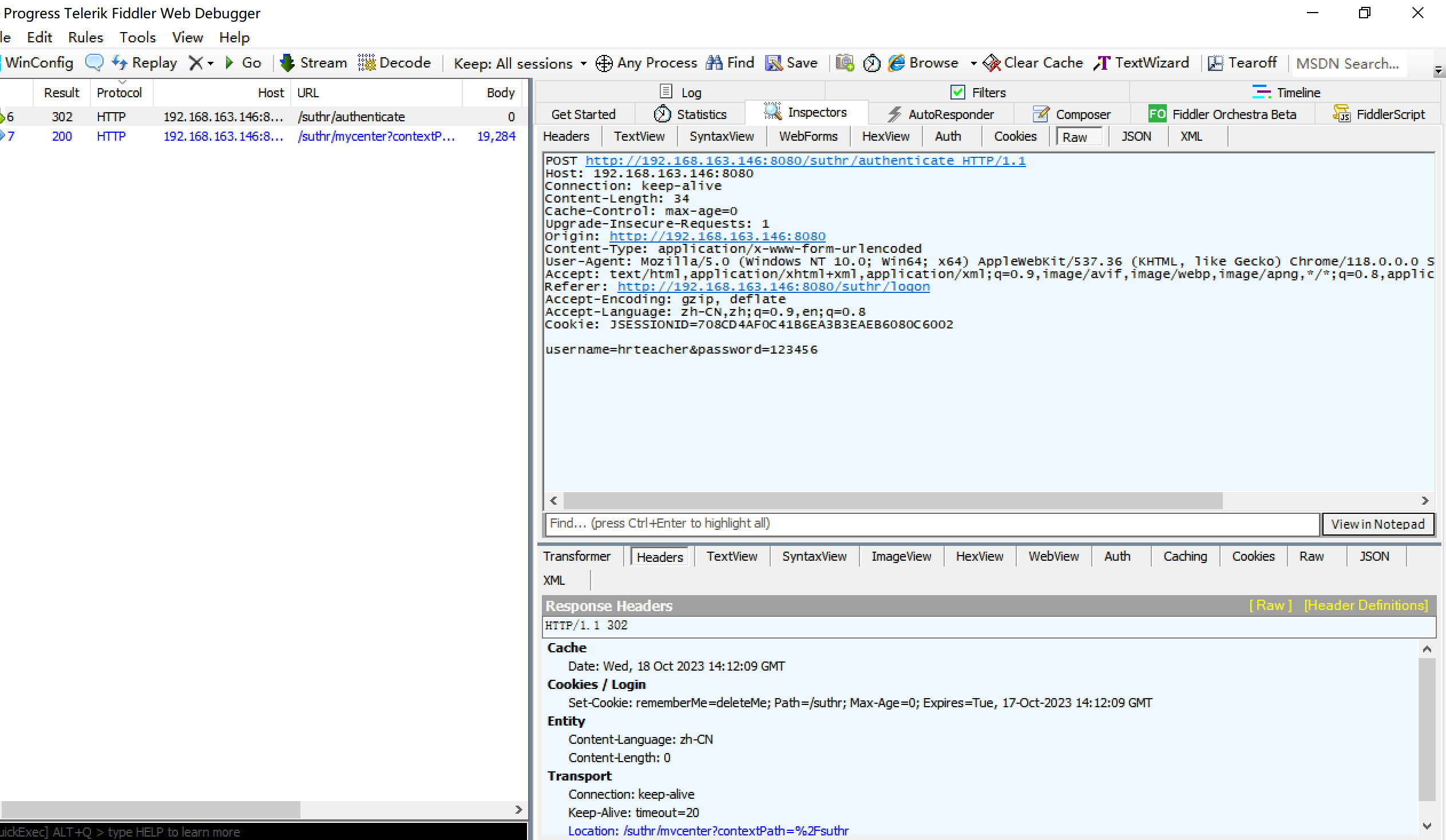Click the WinConfig toolbar button
Viewport: 1446px width, 840px height.
tap(38, 62)
